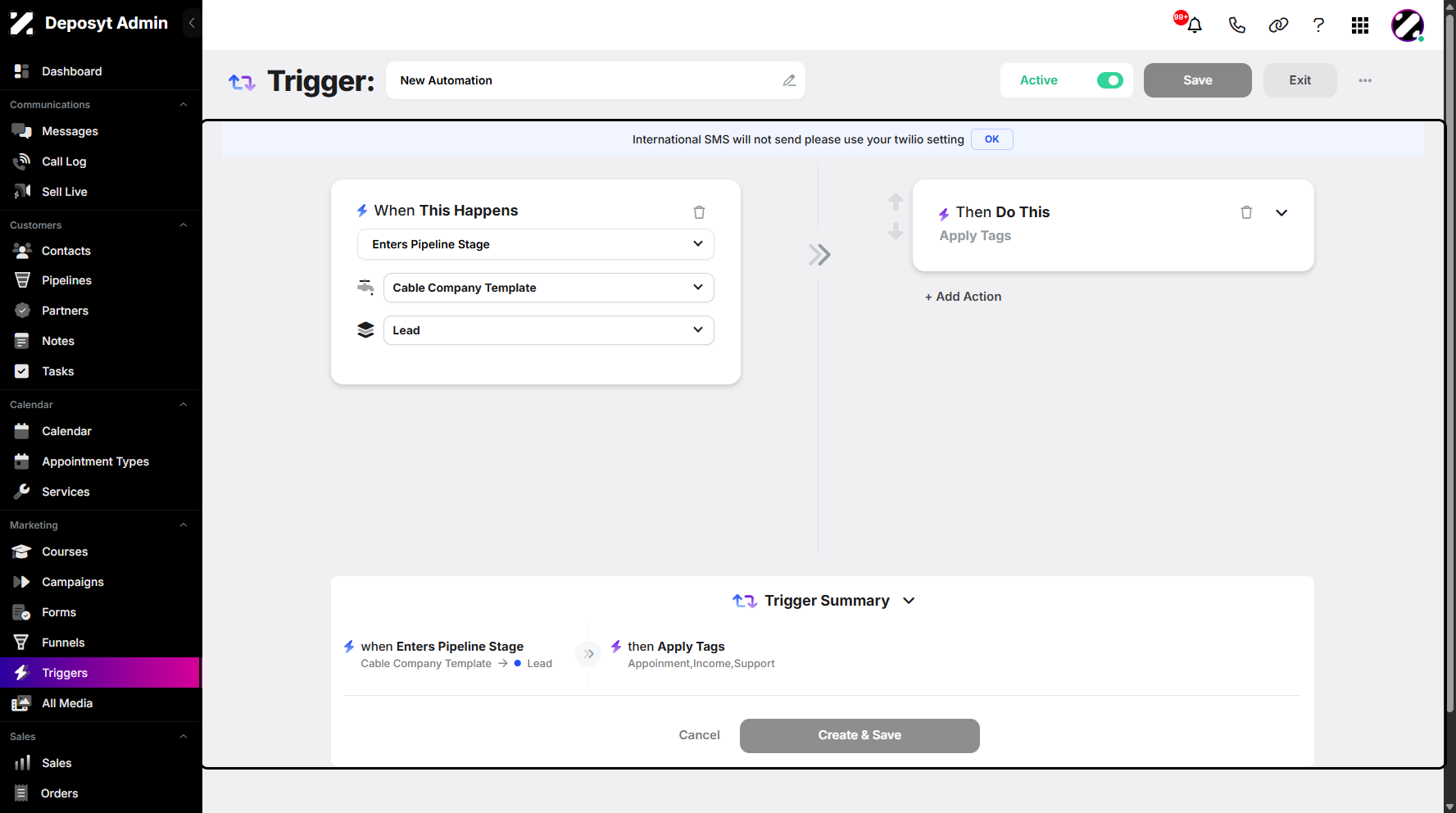
Task: Click the New Automation name field
Action: 596,80
